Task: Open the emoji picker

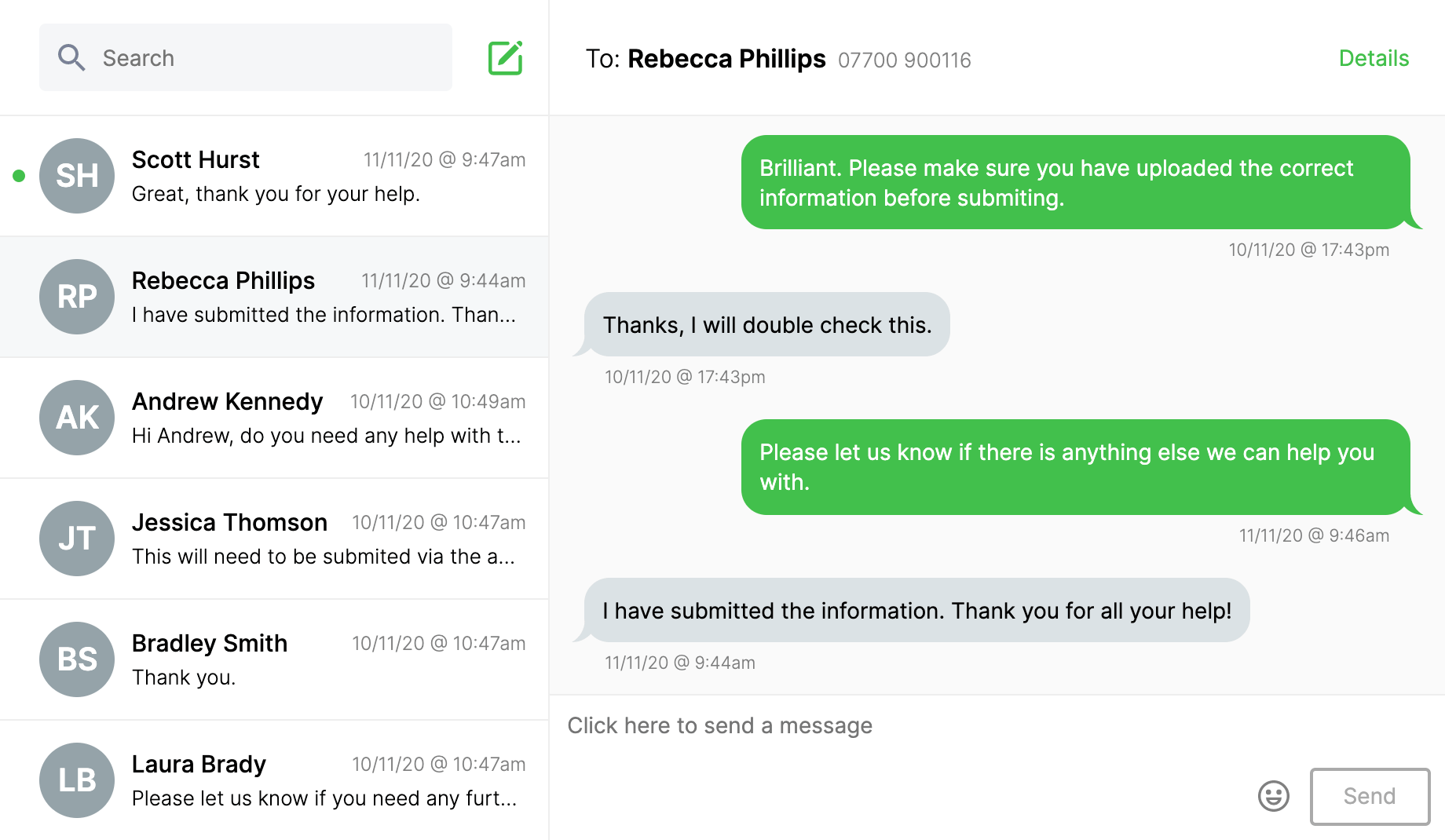Action: click(1273, 796)
